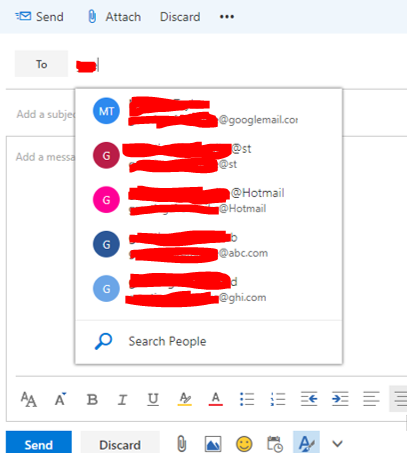Decrease paragraph indent
This screenshot has height=453, width=407.
pos(309,399)
